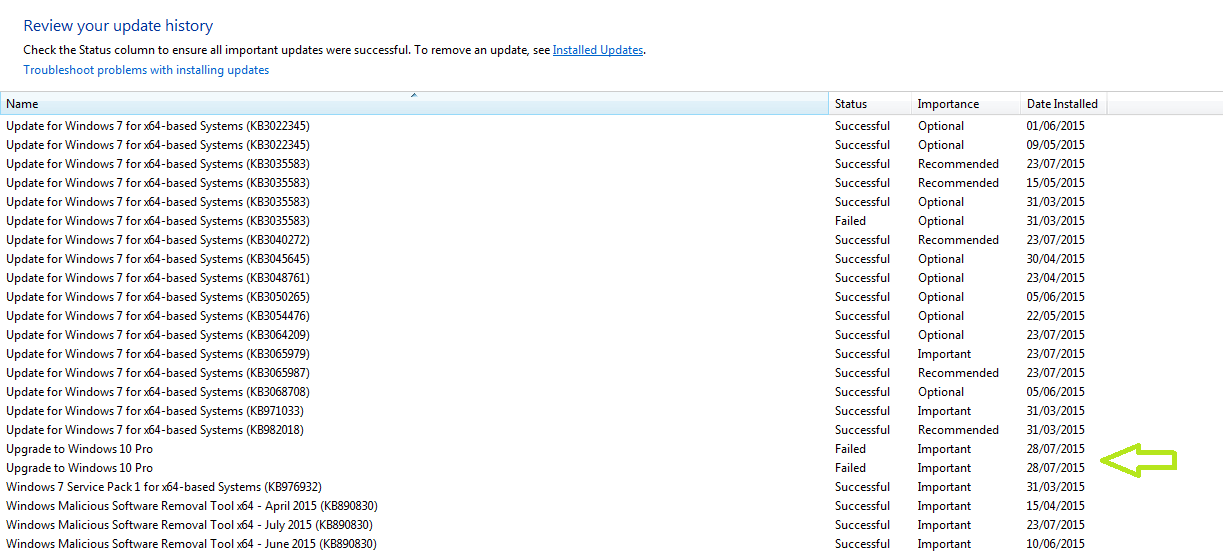Click Important in the KB971033 row
Viewport: 1223px width, 558px height.
[x=944, y=411]
